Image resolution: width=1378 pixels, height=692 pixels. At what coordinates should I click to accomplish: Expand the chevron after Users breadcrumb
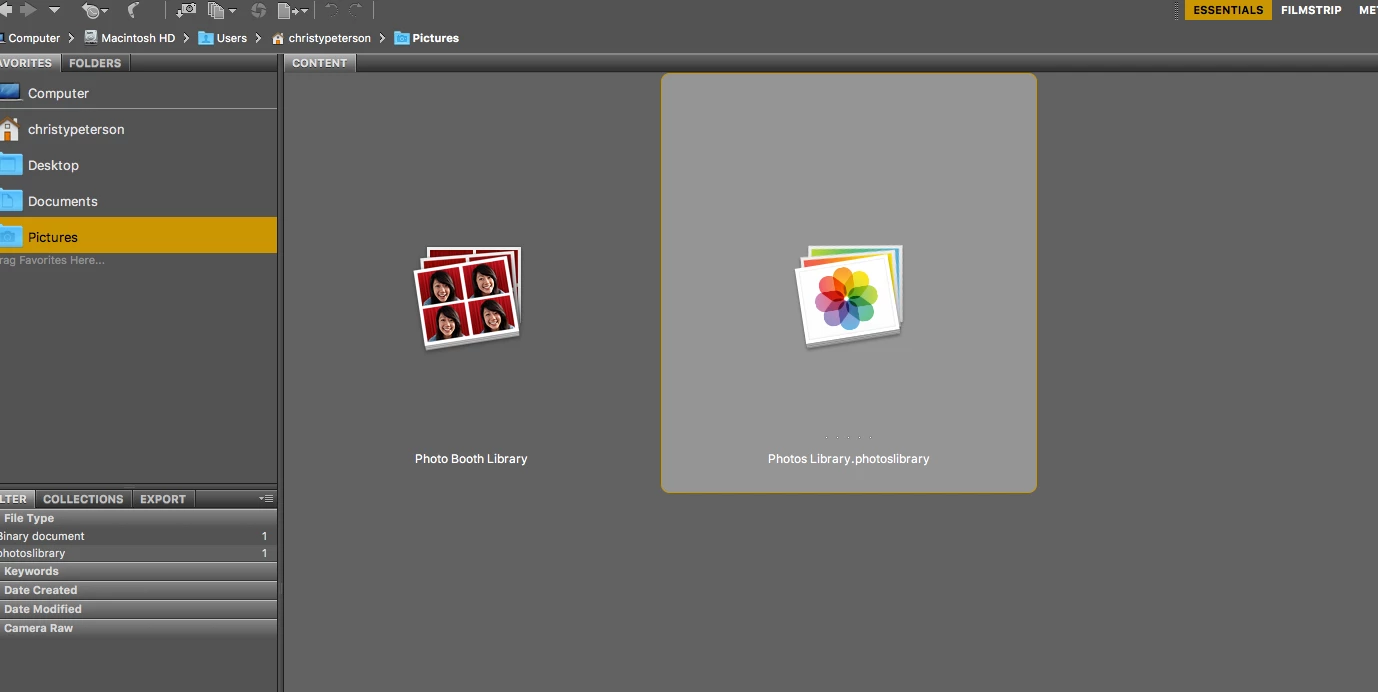pos(258,38)
